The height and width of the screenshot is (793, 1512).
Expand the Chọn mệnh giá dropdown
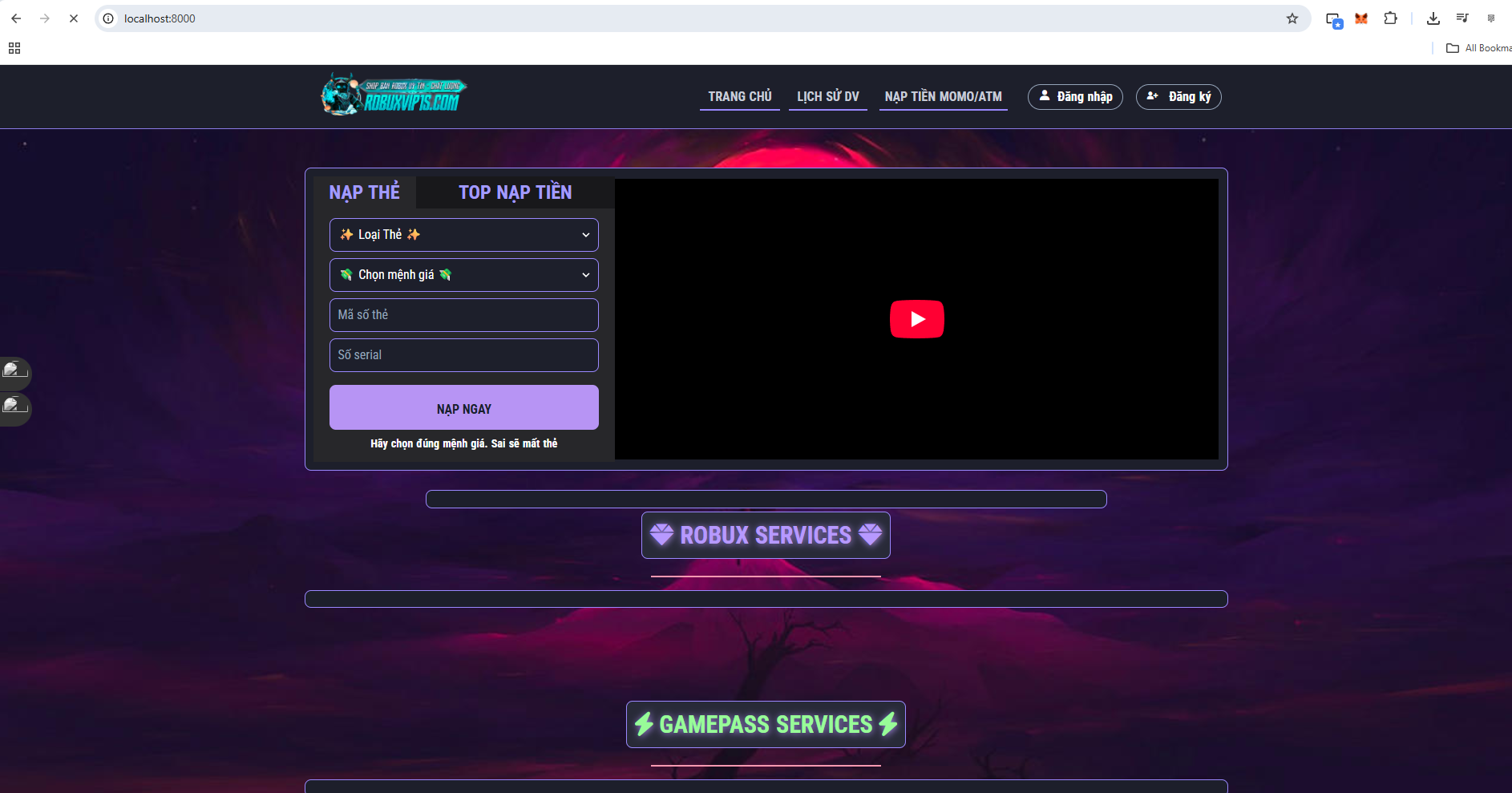[x=463, y=275]
